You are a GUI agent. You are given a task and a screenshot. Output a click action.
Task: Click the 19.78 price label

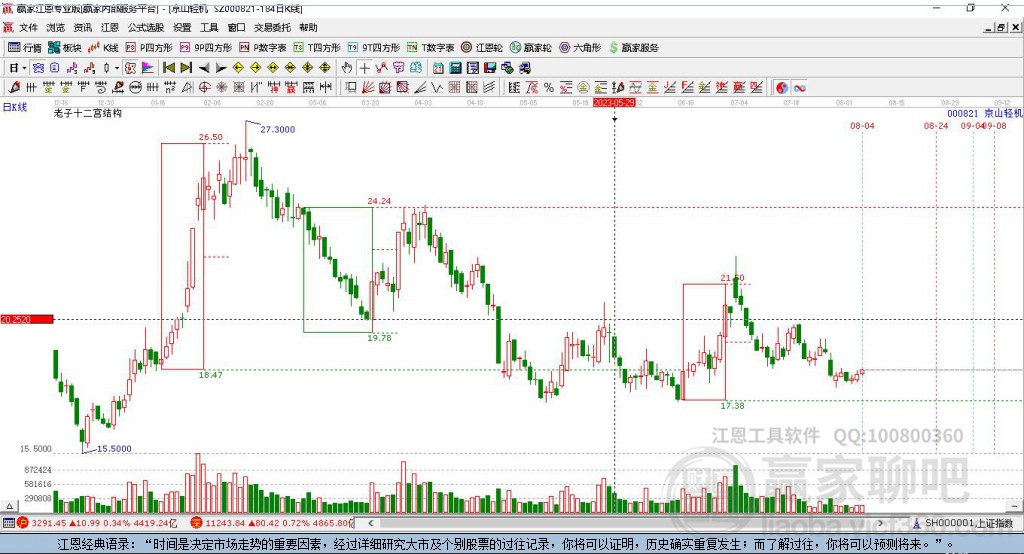tap(379, 338)
